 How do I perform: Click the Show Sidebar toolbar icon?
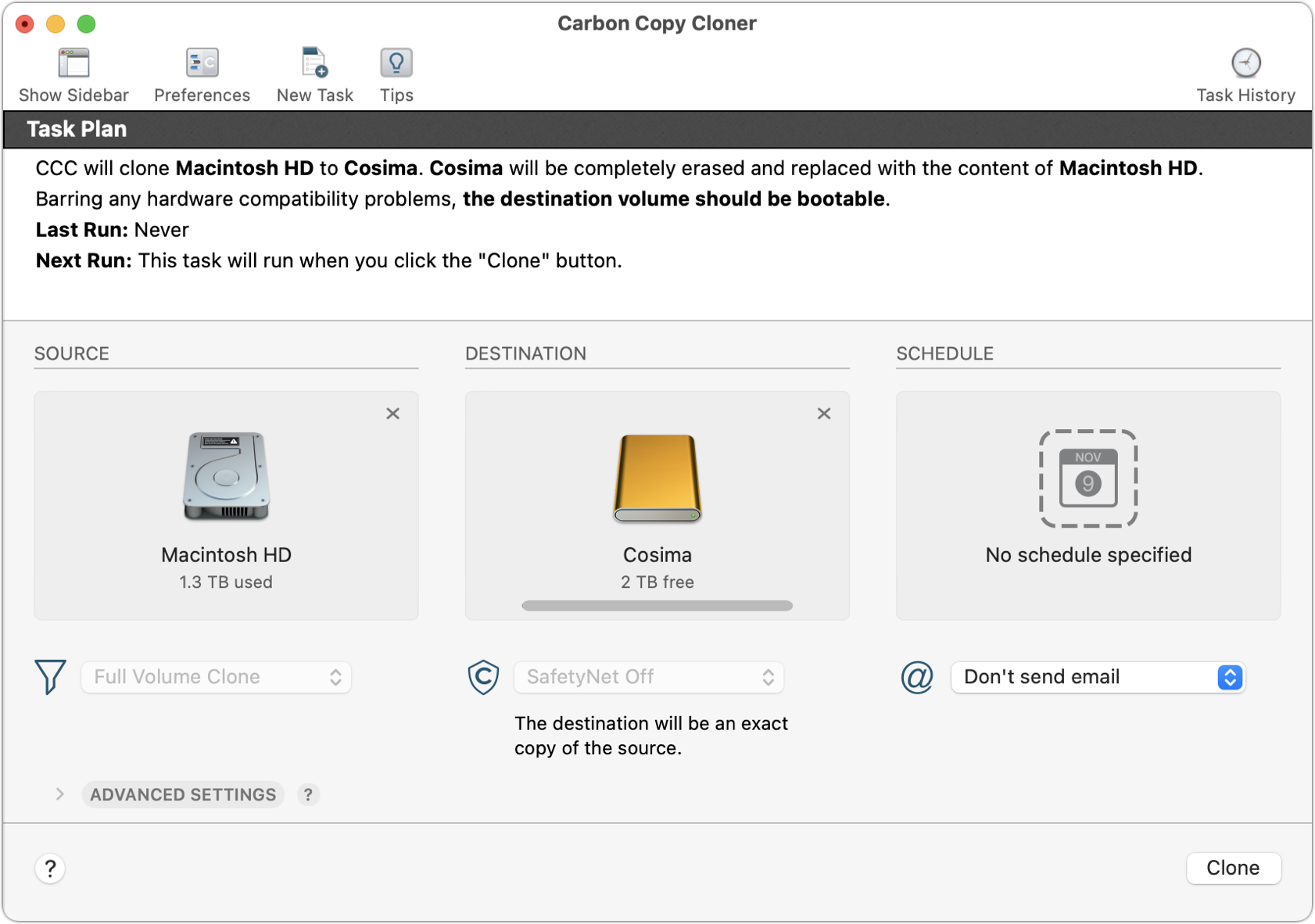[x=73, y=63]
